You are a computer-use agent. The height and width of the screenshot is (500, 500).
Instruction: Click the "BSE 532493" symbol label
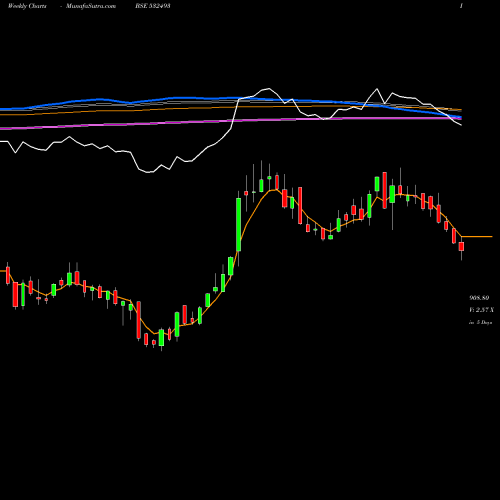pyautogui.click(x=153, y=6)
